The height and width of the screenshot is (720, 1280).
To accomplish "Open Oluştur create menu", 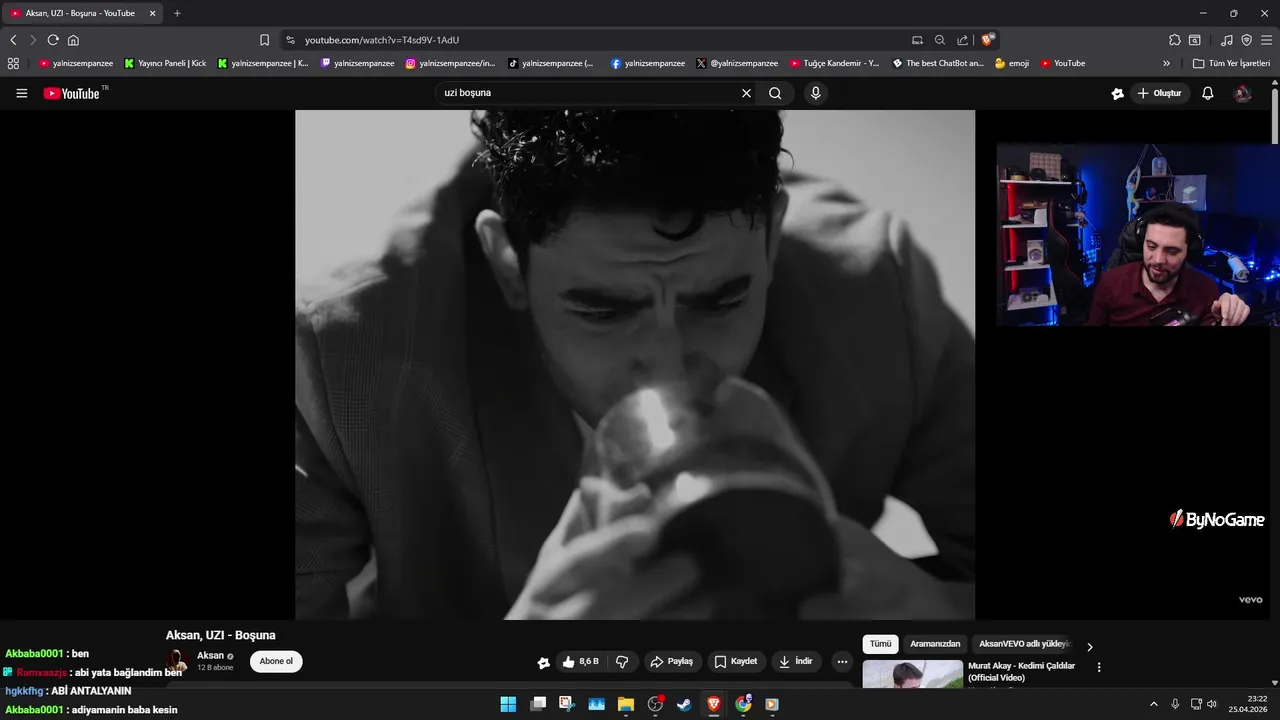I will point(1159,93).
